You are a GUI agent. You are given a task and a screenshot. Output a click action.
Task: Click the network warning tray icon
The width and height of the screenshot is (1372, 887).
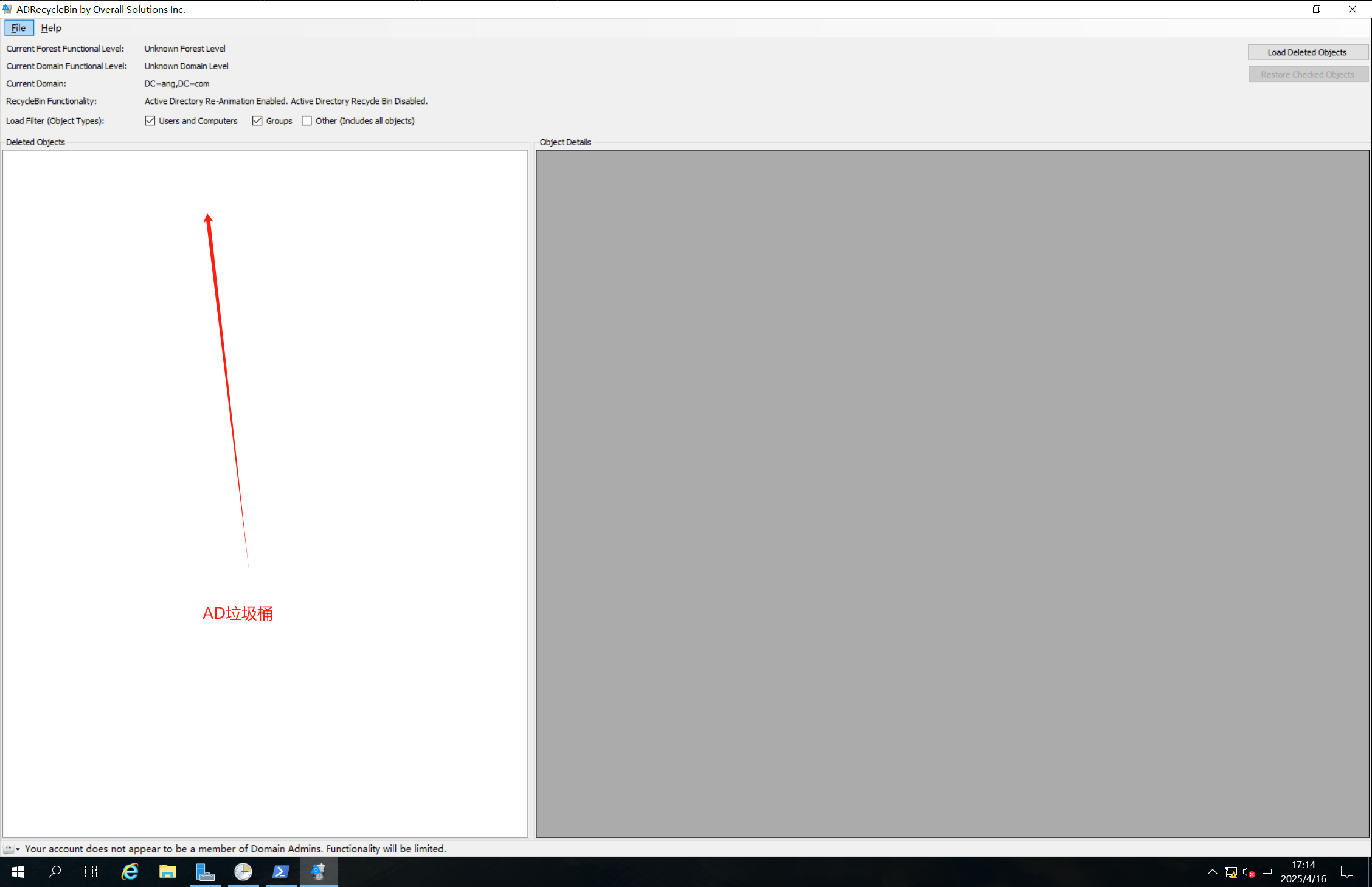(1231, 872)
